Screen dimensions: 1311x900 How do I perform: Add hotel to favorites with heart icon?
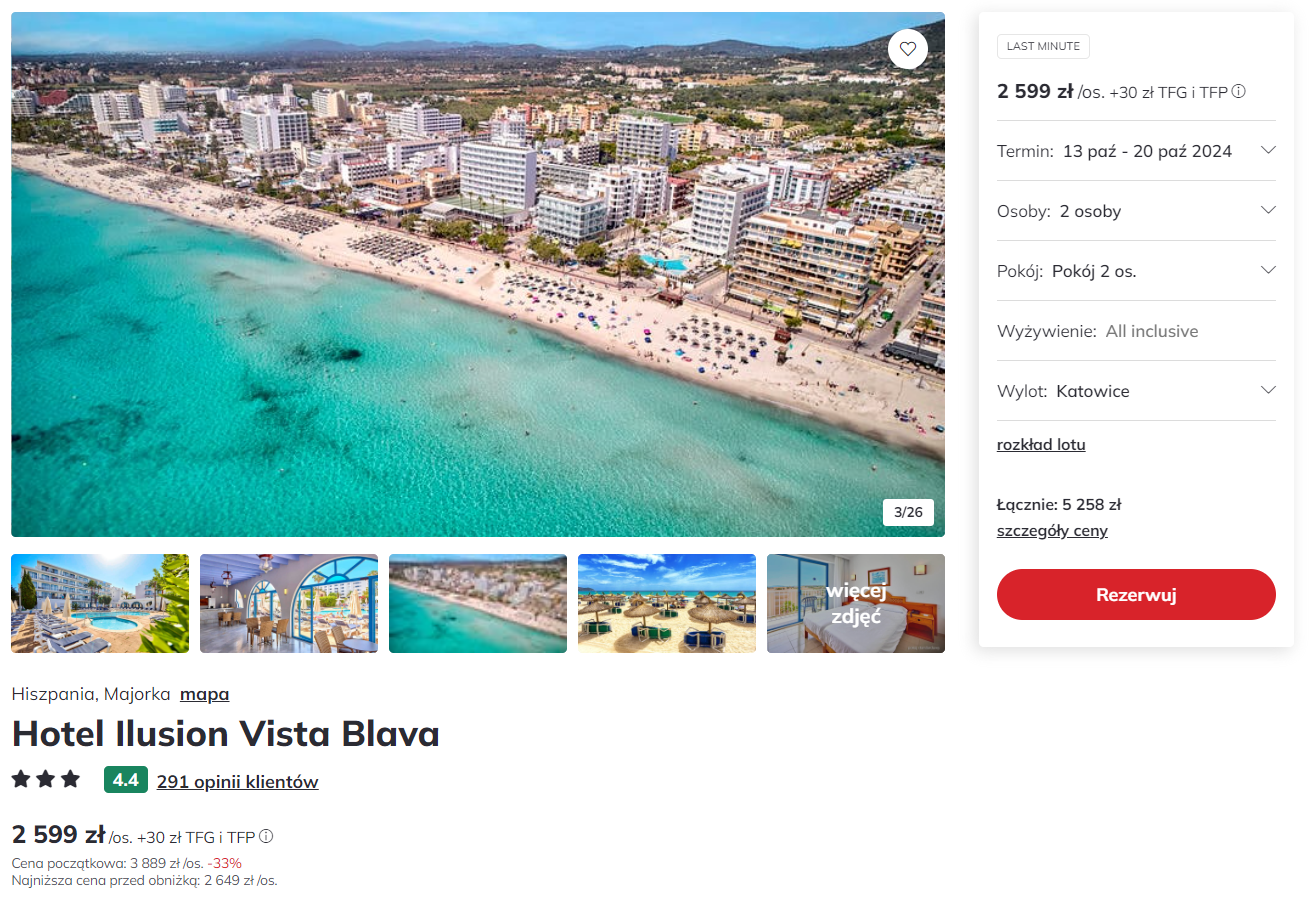coord(907,48)
